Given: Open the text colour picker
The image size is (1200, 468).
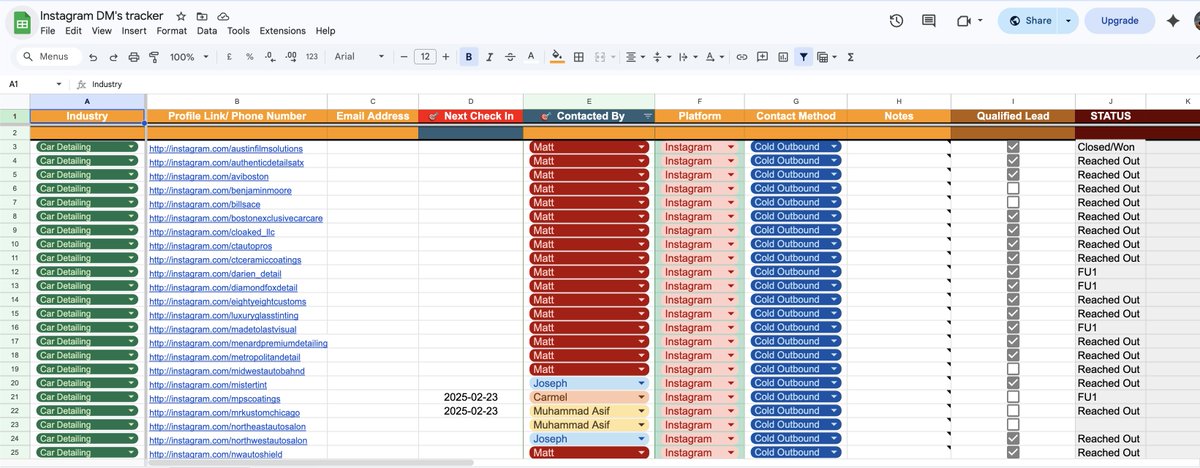Looking at the screenshot, I should [x=532, y=57].
